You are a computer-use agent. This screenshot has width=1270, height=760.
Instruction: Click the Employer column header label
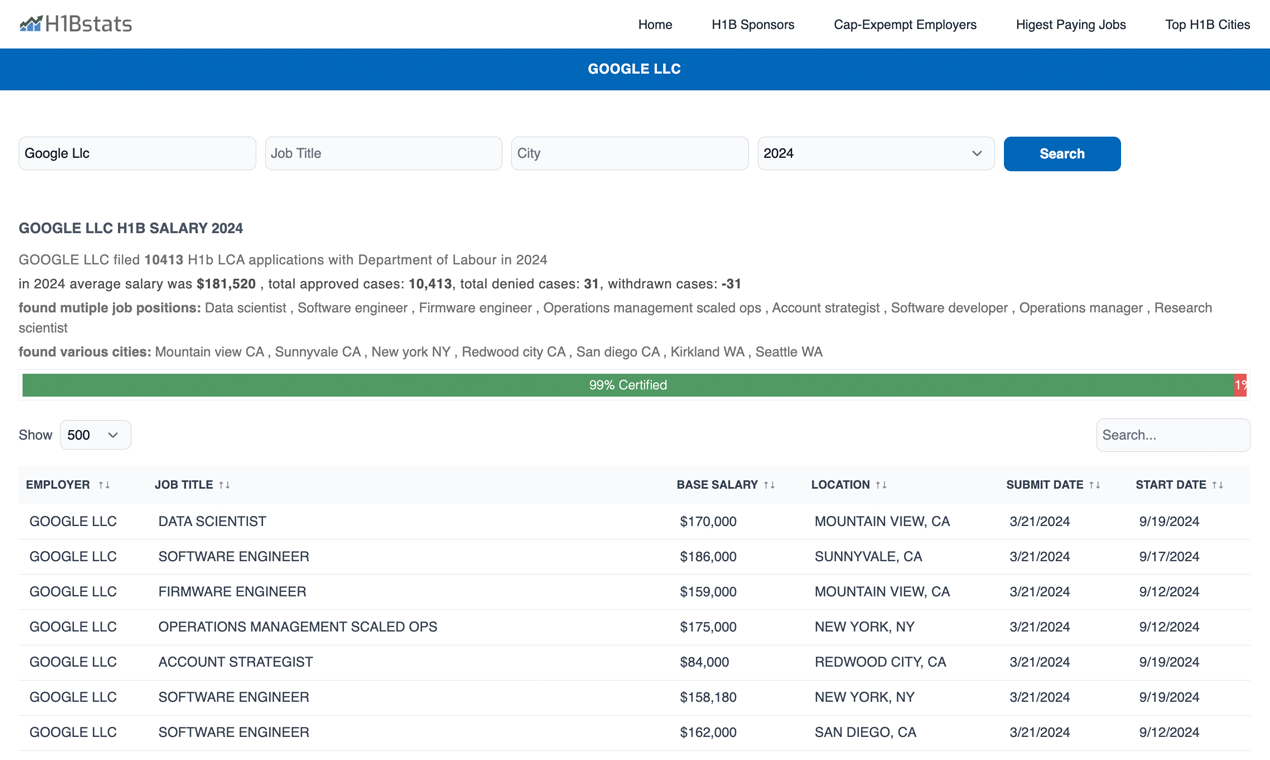[58, 485]
